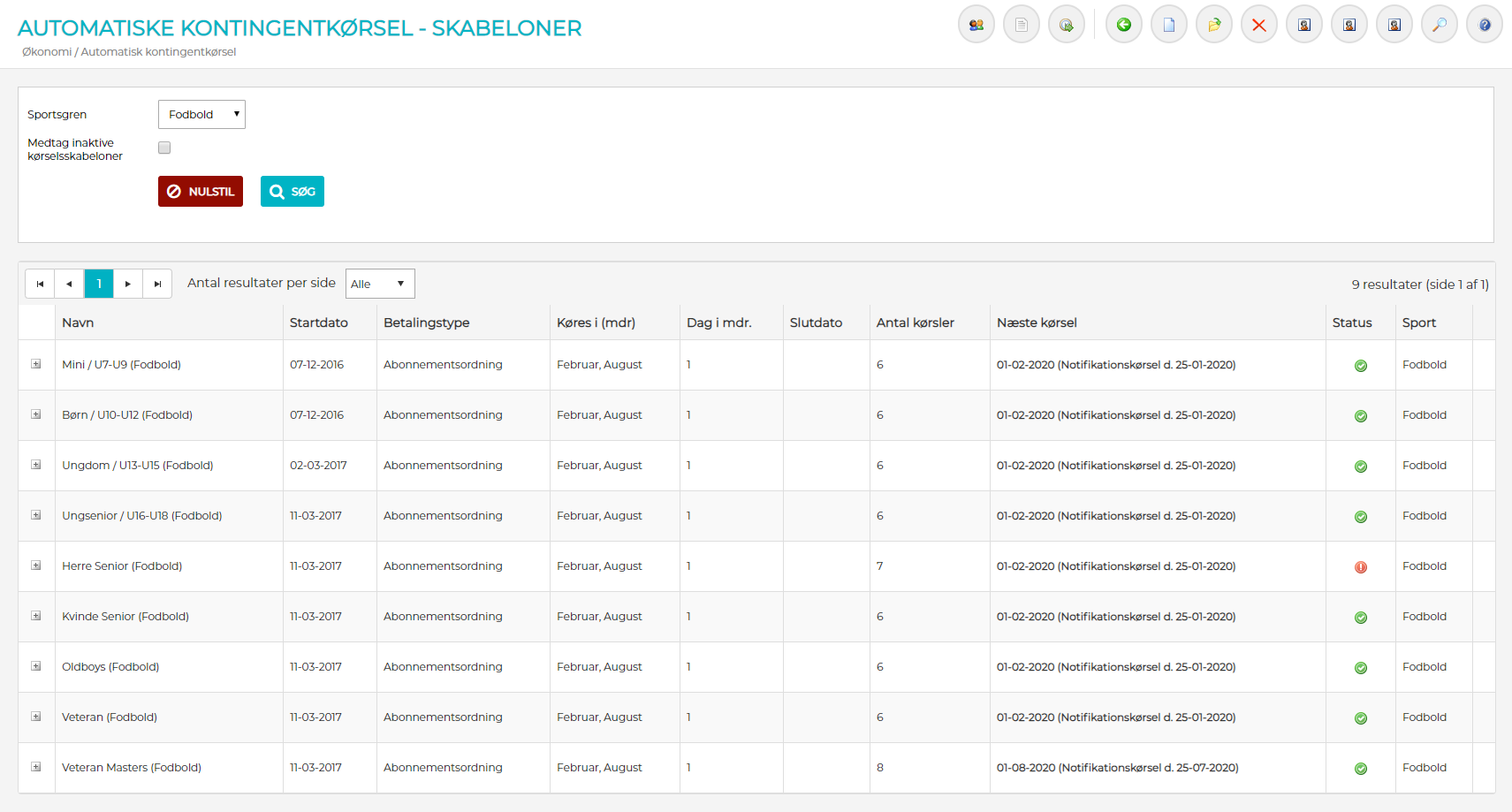Open help with the question mark icon

click(1484, 25)
